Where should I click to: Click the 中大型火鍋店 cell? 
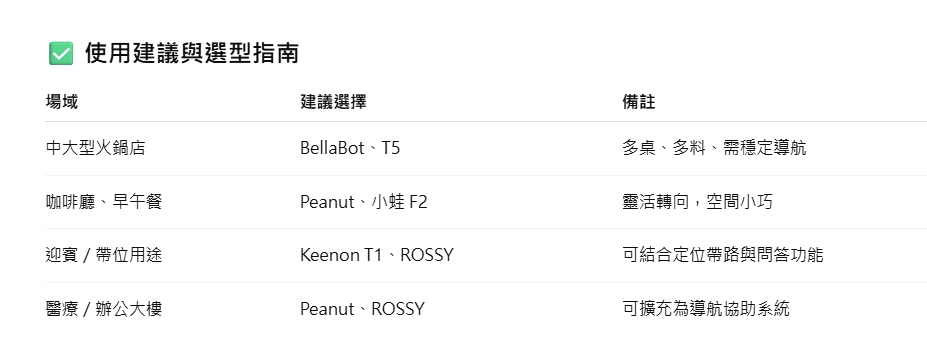pyautogui.click(x=95, y=148)
